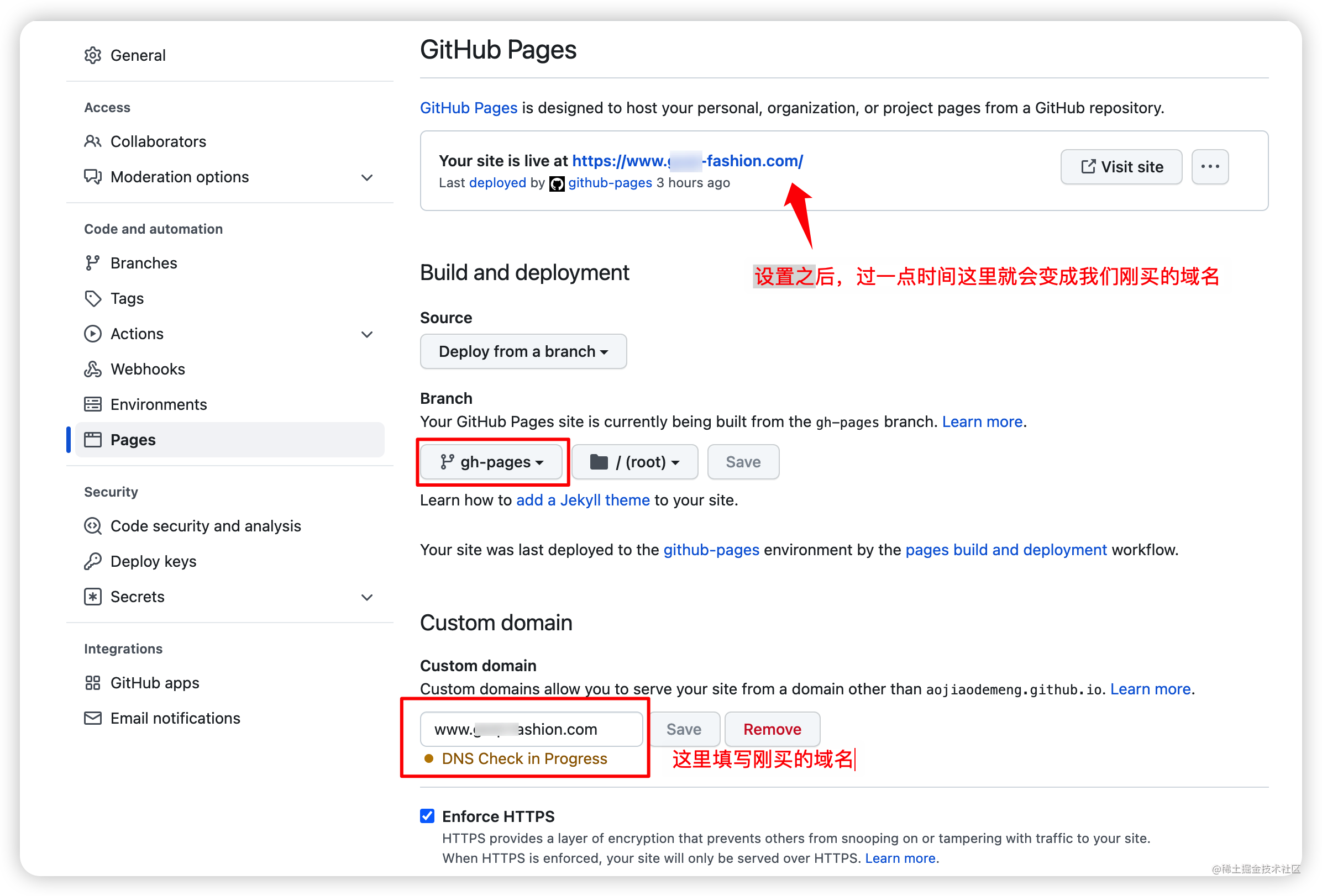Uncheck the Enforce HTTPS checkbox
The image size is (1322, 896).
coord(427,815)
